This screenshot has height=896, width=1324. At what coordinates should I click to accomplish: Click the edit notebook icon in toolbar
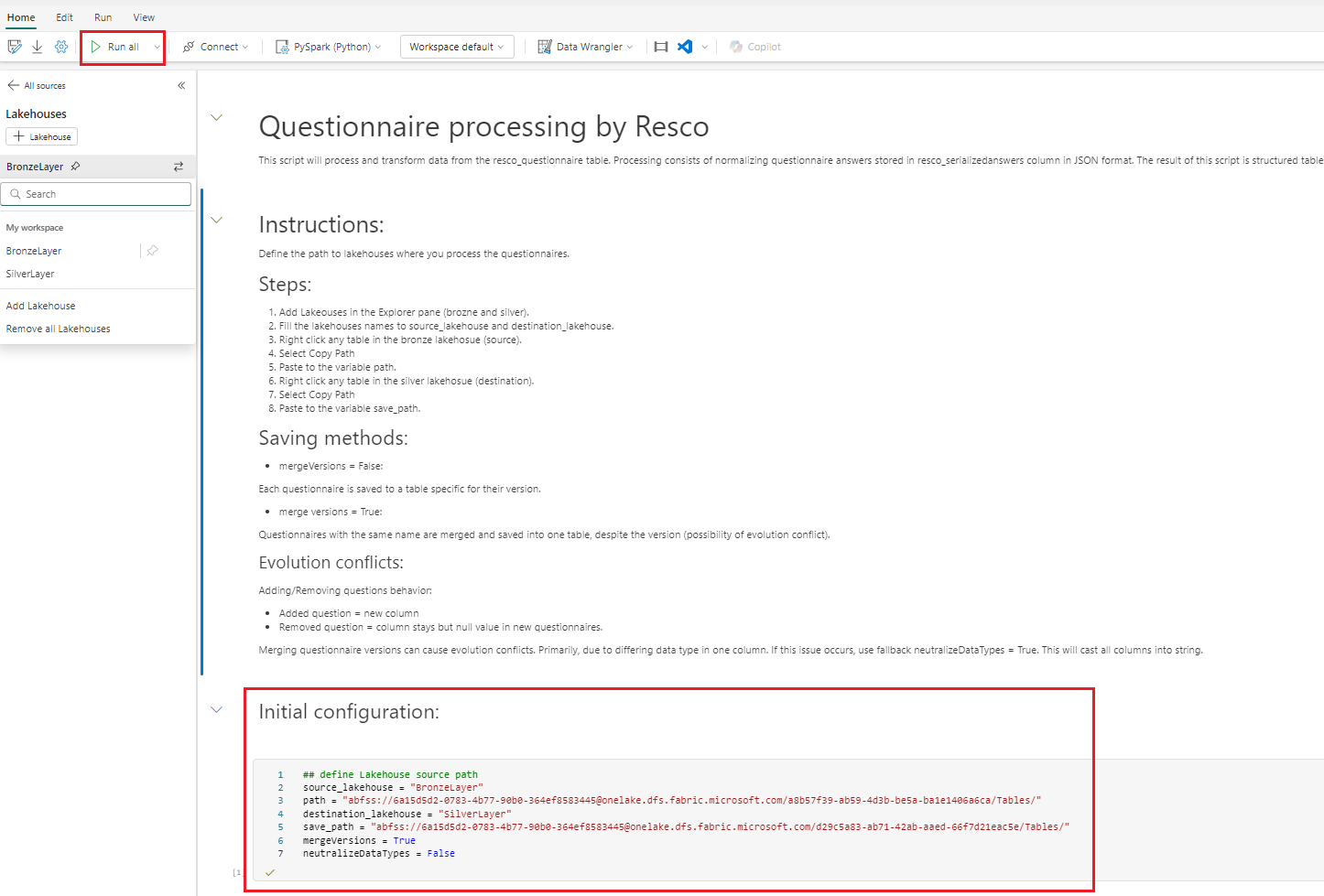15,47
